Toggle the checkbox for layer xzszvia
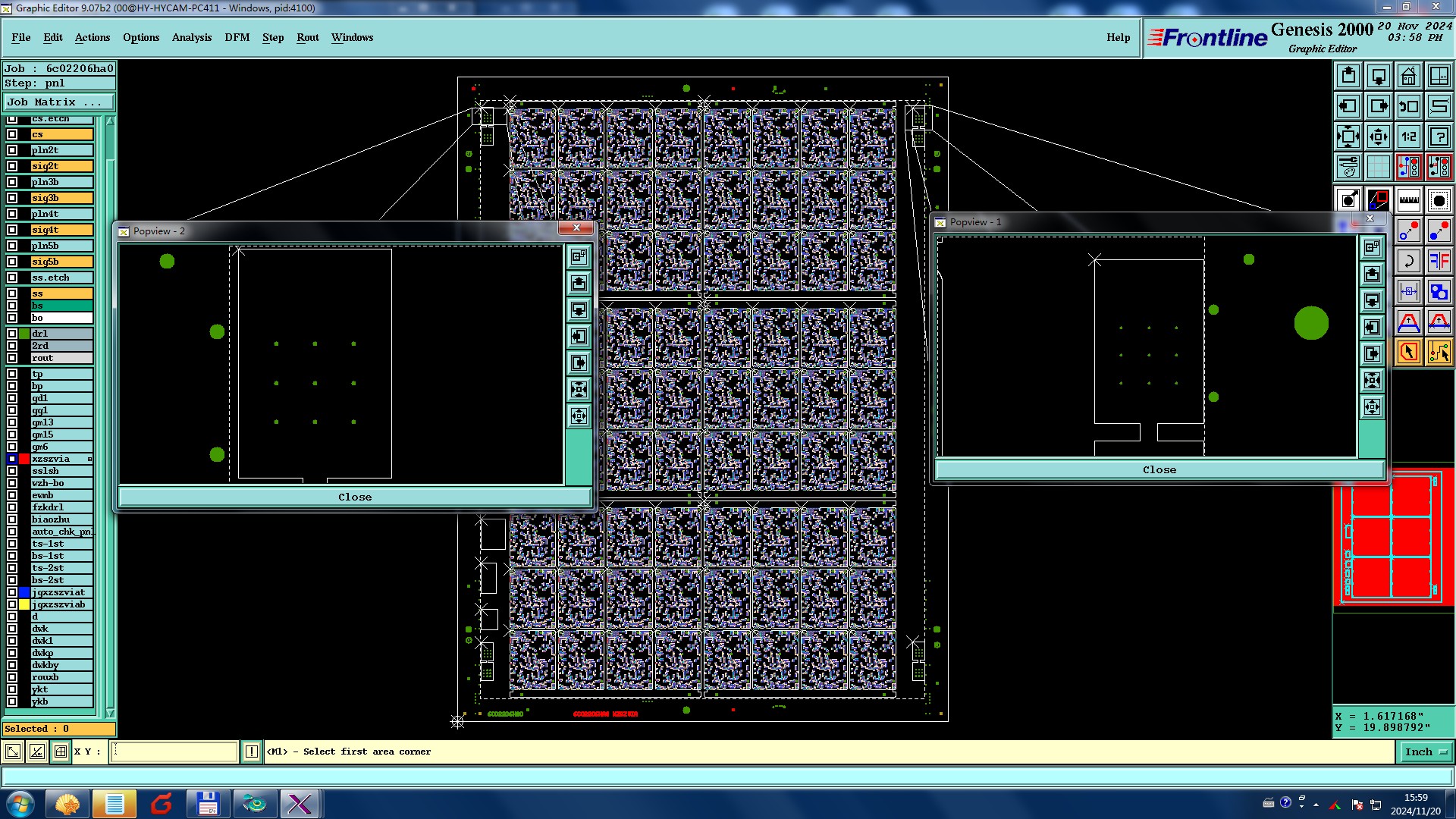The image size is (1456, 819). 12,459
